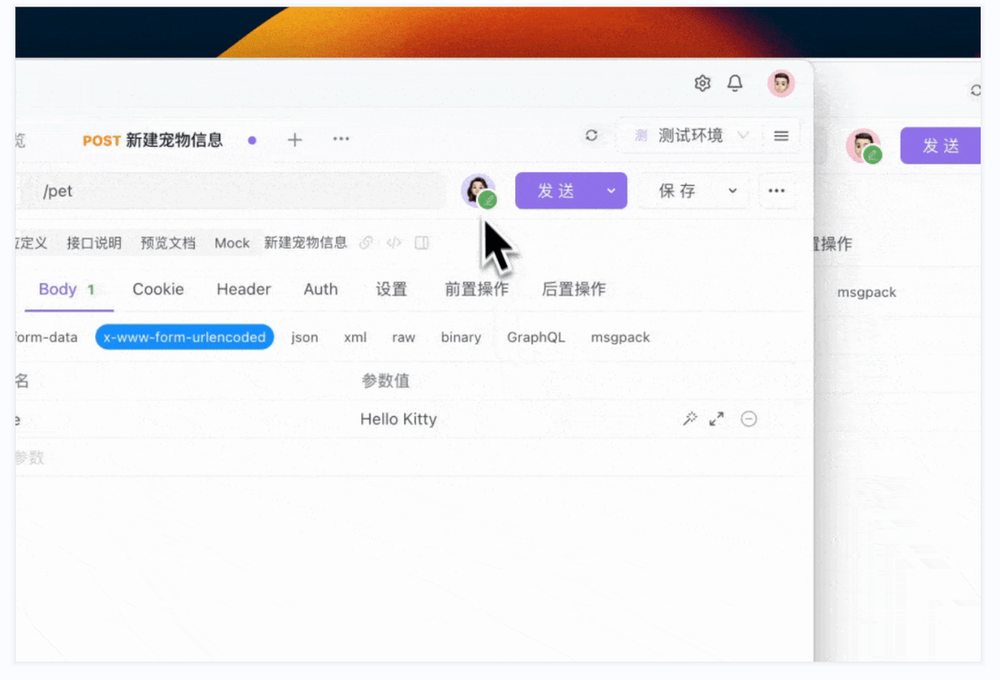Click the refresh icon near the request tab

[x=591, y=135]
